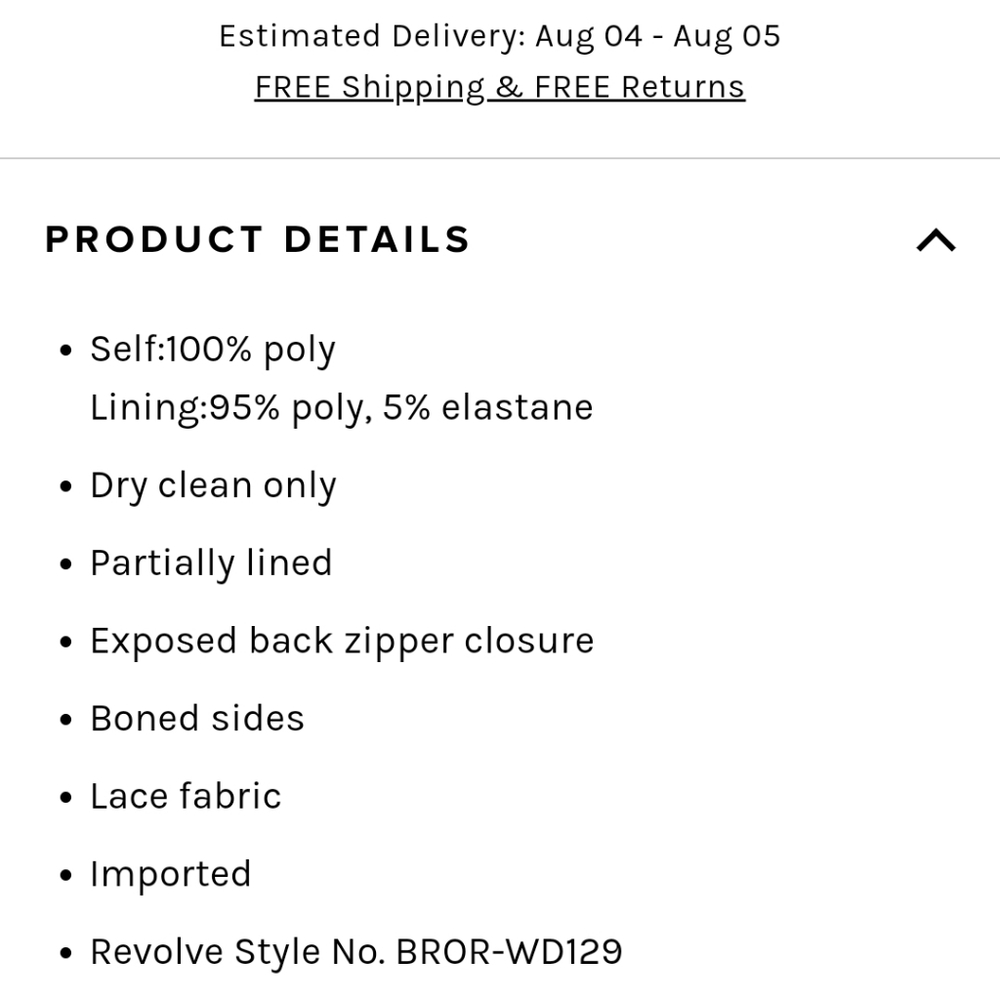Collapse the Product Details section chevron
Screen dimensions: 1000x1000
click(935, 239)
